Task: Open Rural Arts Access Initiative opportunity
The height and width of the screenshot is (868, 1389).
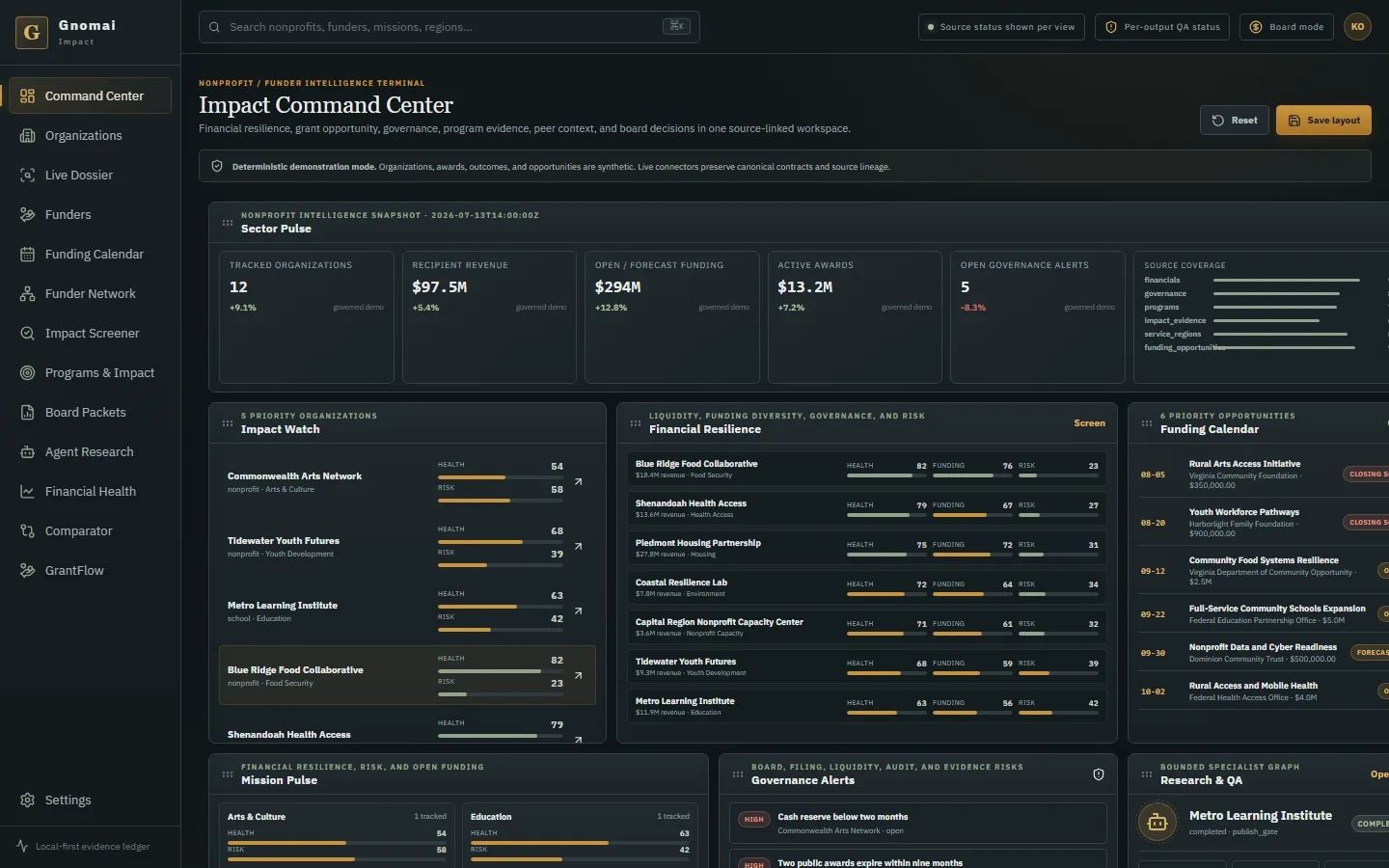Action: [1264, 475]
